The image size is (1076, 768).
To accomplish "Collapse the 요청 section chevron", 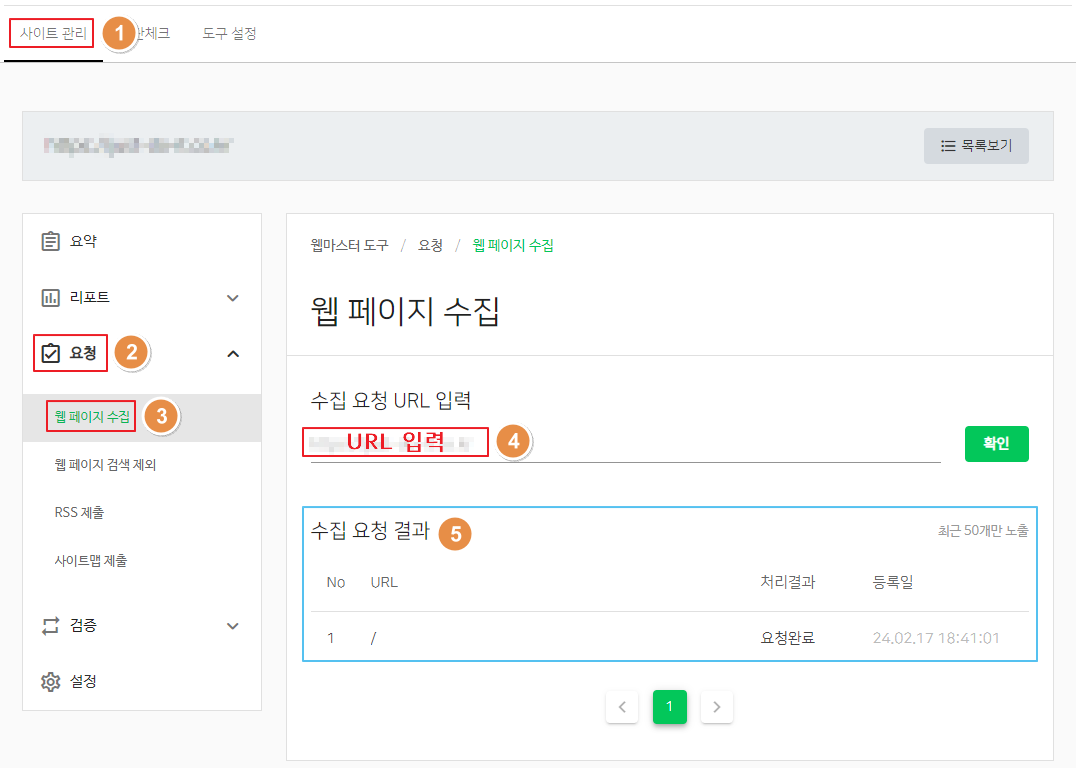I will click(x=233, y=353).
